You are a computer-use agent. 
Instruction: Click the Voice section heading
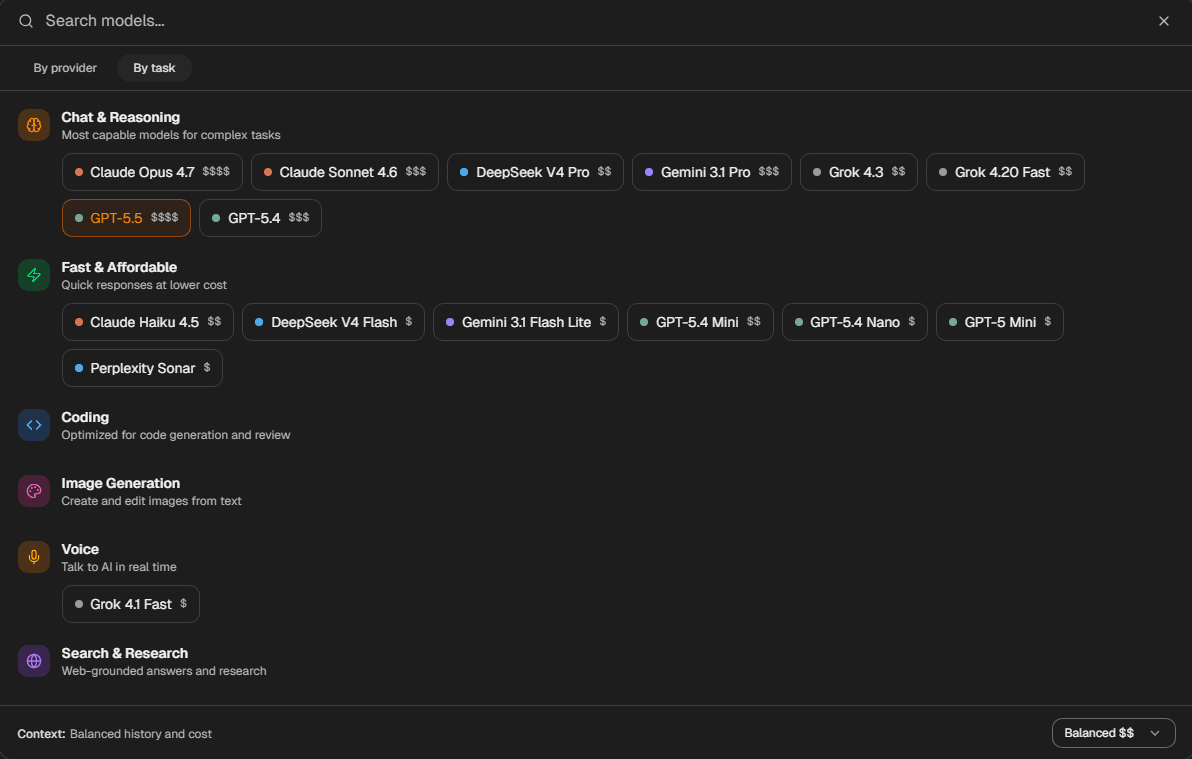[x=80, y=550]
